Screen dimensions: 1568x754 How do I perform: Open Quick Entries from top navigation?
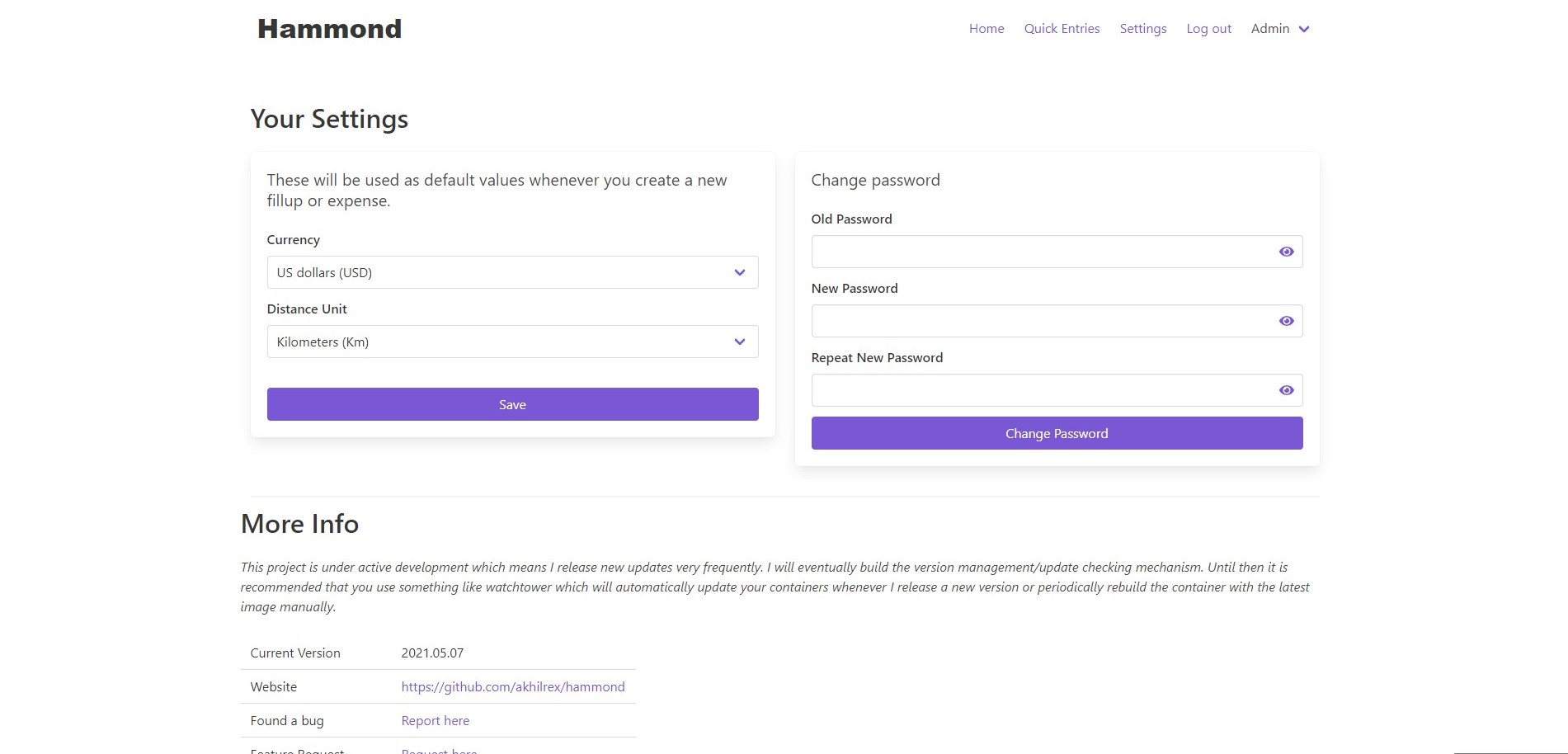[1062, 29]
